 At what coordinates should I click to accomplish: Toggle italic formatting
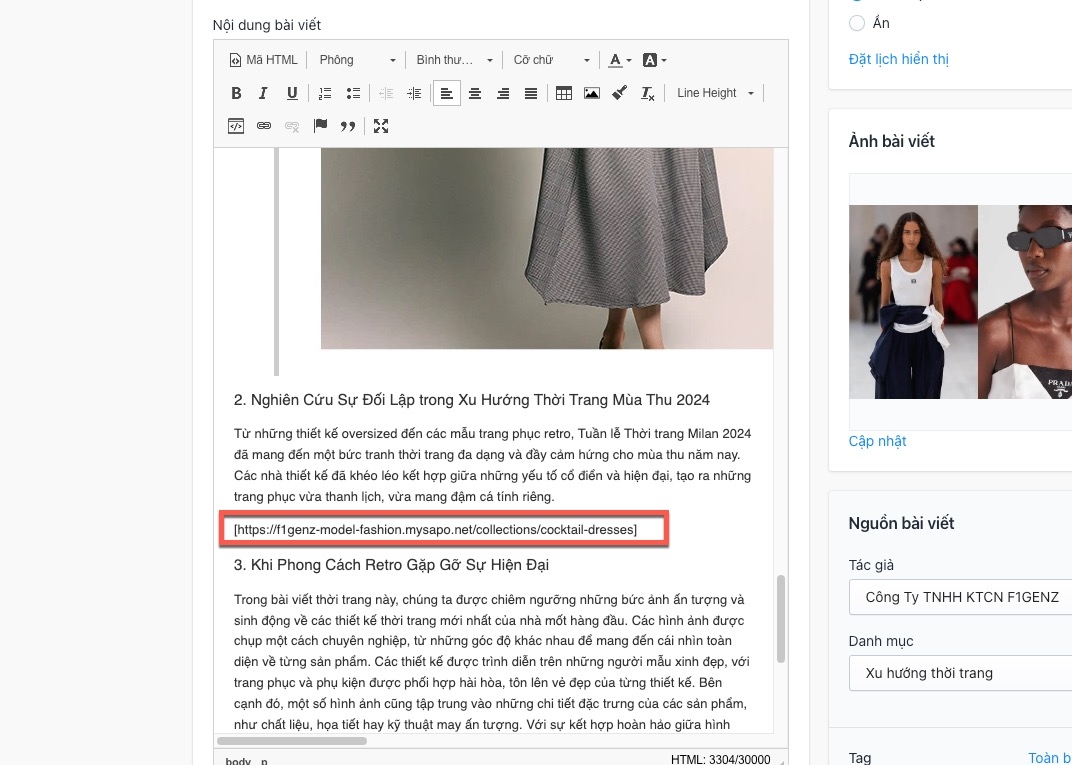263,93
